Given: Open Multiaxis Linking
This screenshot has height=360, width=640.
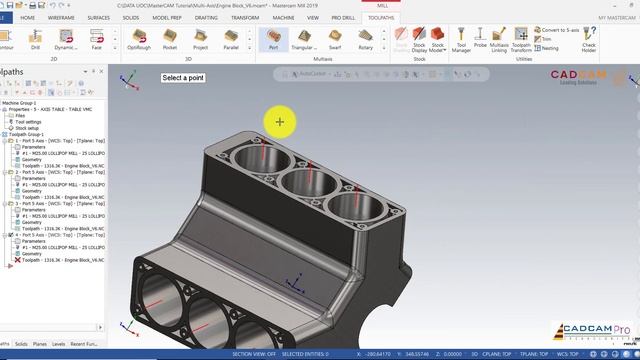Looking at the screenshot, I should (499, 40).
